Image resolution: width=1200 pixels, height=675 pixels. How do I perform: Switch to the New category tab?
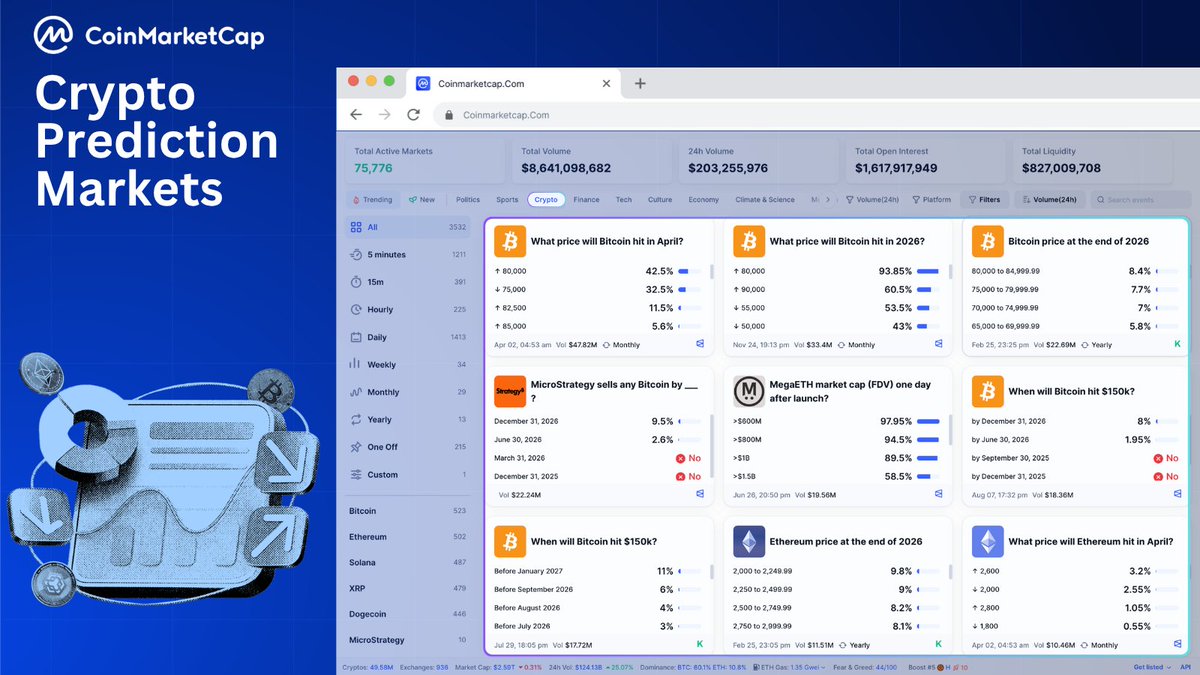point(422,200)
